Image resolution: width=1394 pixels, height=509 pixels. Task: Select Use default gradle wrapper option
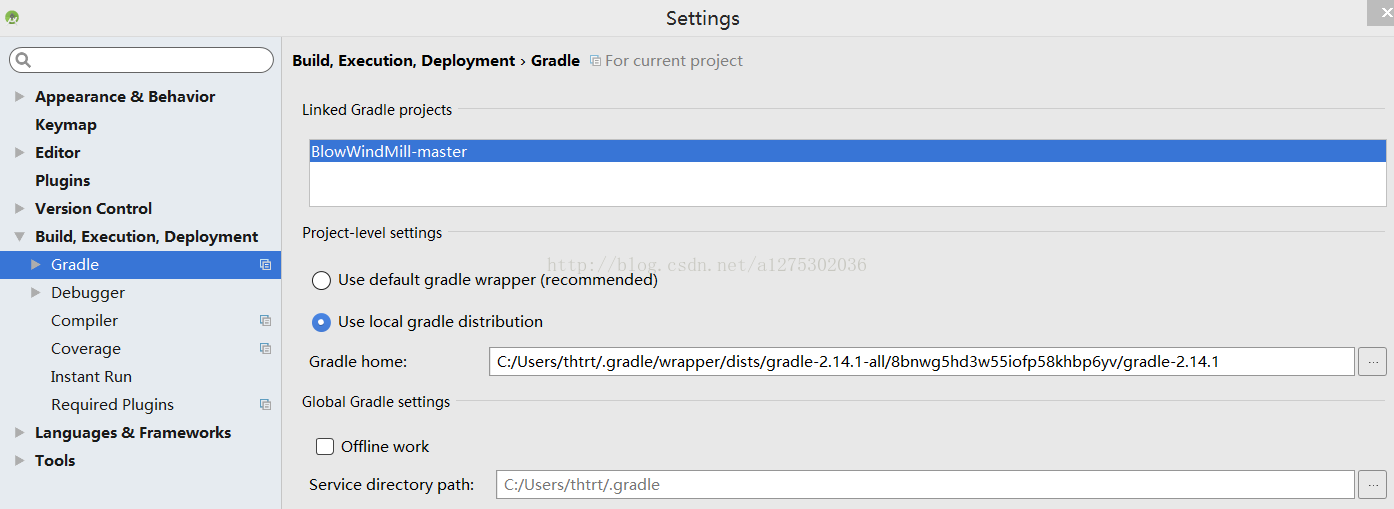321,281
